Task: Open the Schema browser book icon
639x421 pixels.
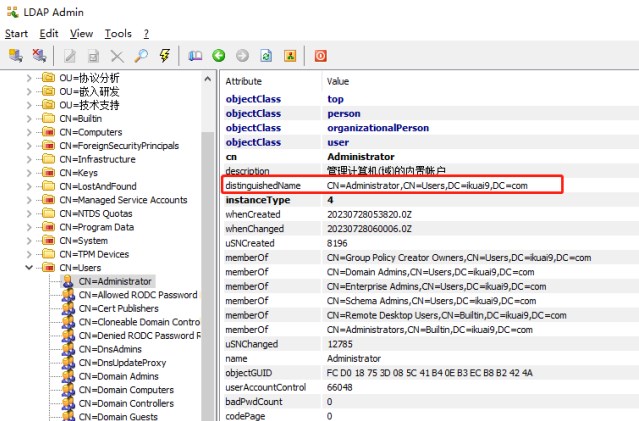Action: pyautogui.click(x=195, y=56)
